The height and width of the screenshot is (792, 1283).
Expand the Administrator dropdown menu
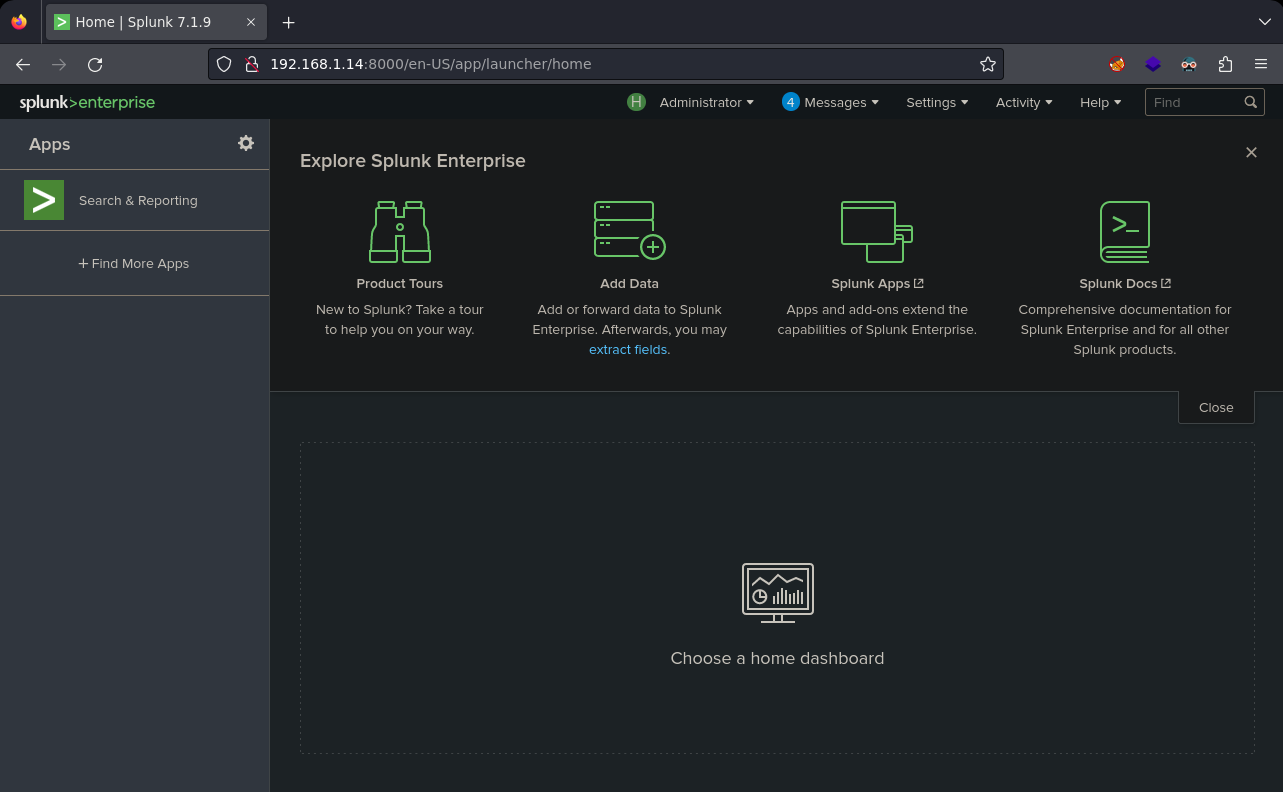tap(706, 102)
